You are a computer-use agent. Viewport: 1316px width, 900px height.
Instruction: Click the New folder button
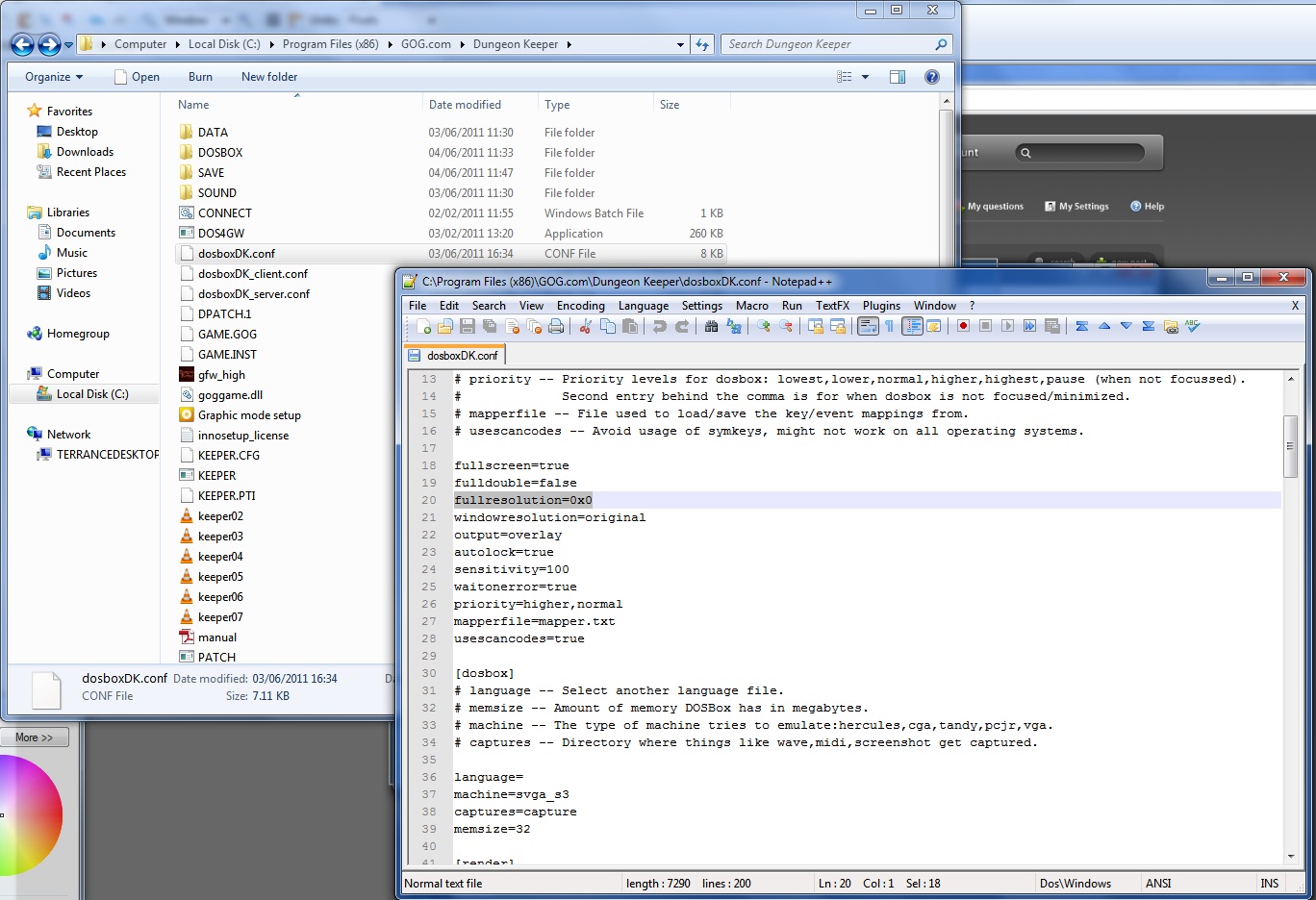point(269,77)
